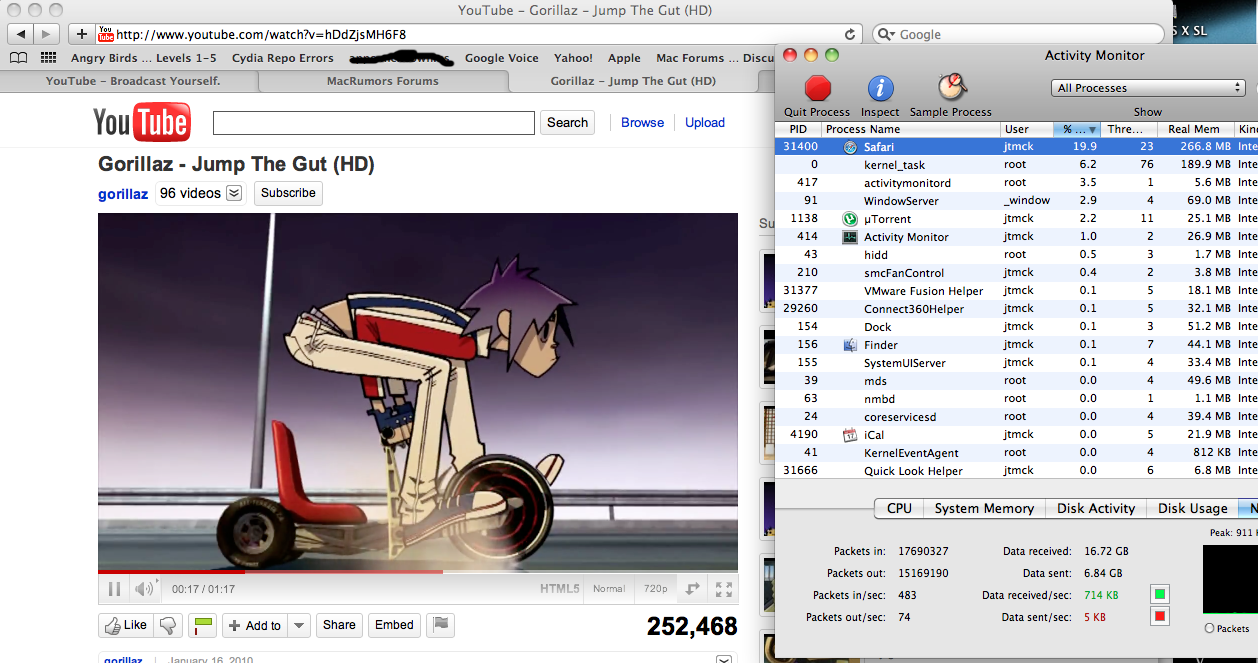Open the All Processes dropdown
1258x663 pixels.
point(1150,88)
